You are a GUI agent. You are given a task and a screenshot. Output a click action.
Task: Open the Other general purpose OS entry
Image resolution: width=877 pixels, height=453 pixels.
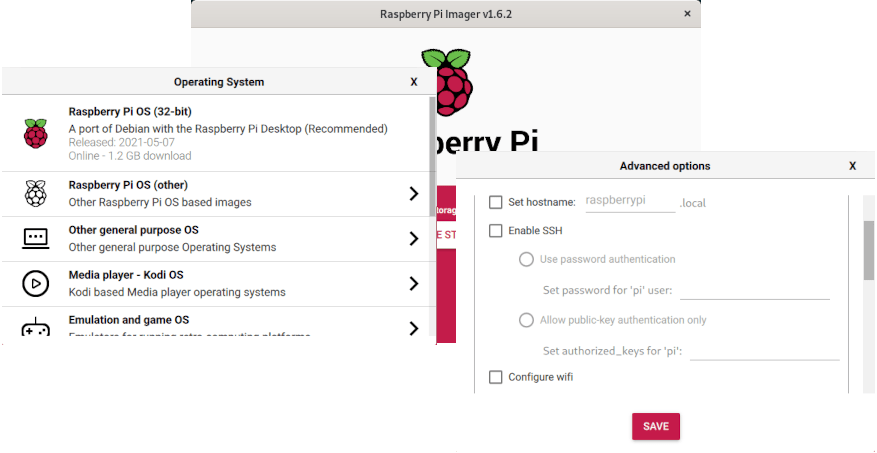[x=218, y=239]
